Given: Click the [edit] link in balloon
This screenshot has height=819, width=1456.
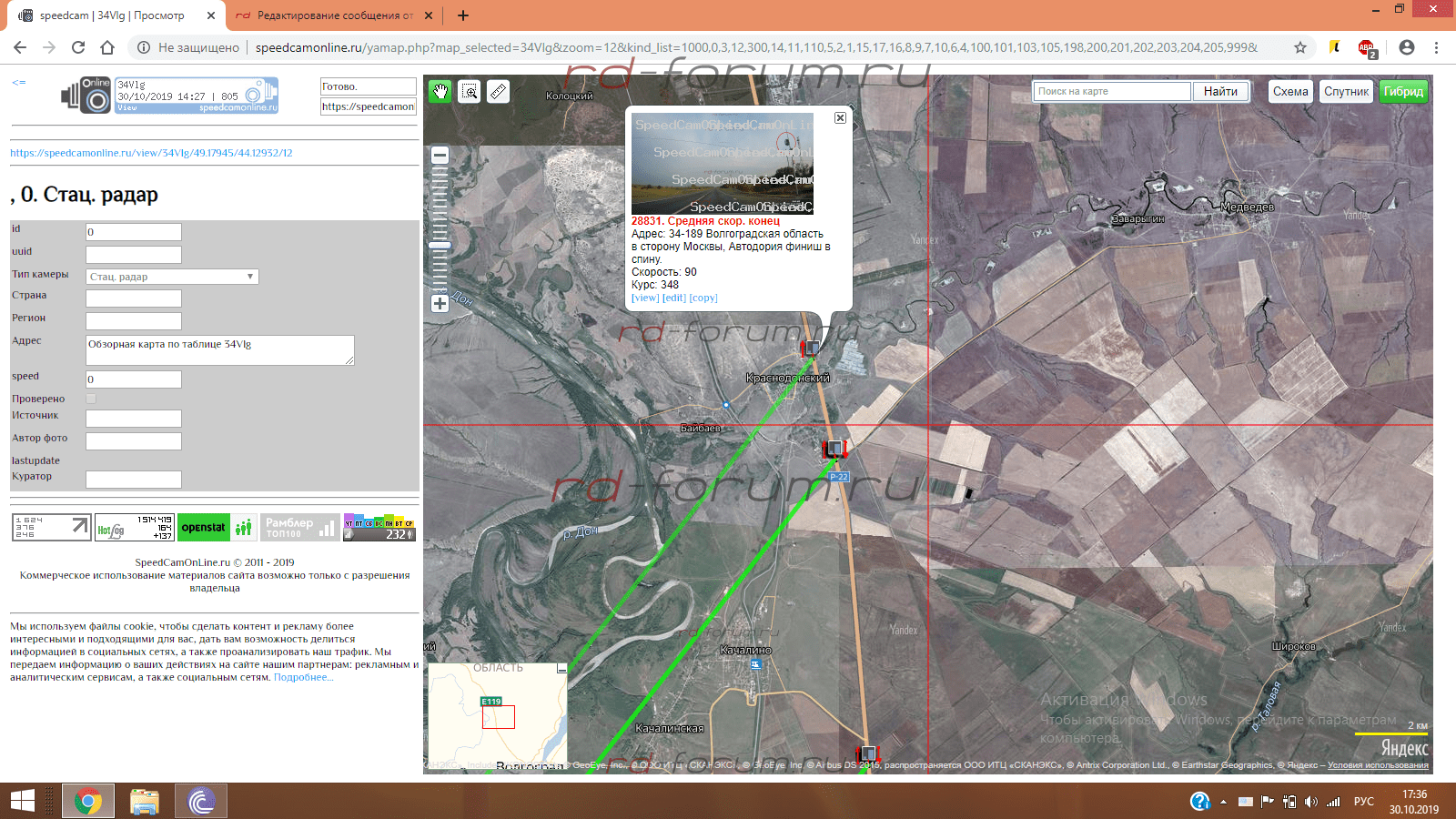Looking at the screenshot, I should click(x=674, y=298).
